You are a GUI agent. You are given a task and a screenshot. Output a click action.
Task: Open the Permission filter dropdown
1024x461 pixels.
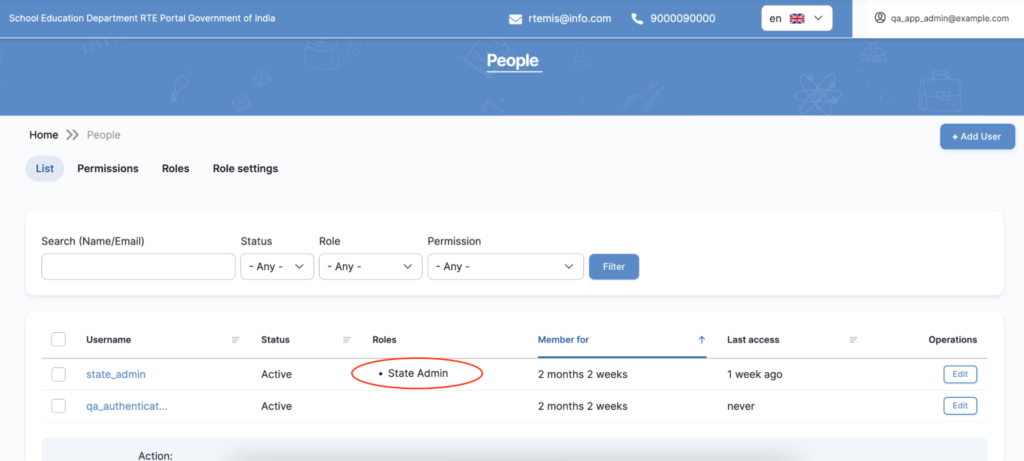(x=505, y=267)
